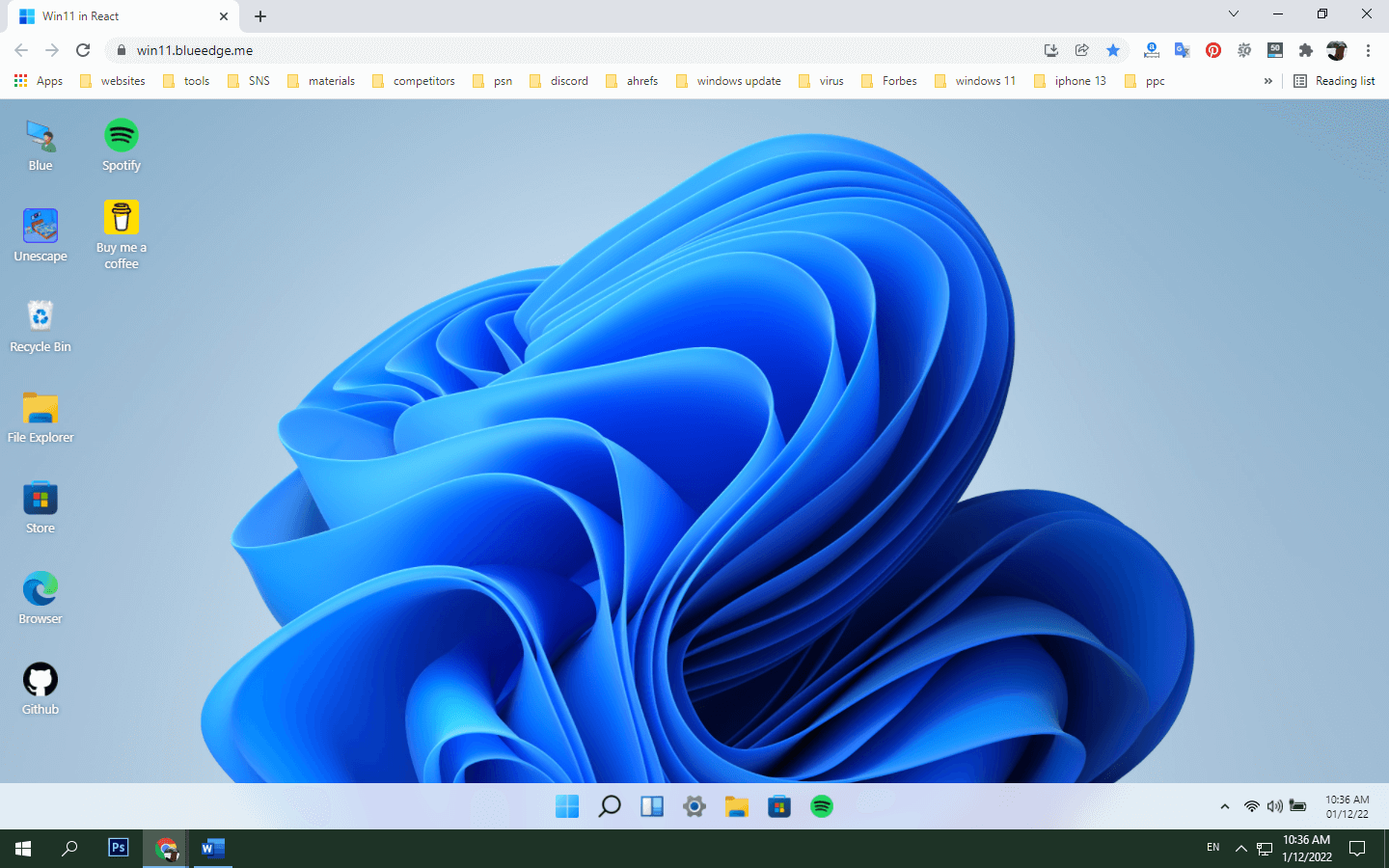
Task: Open the psn bookmark folder
Action: (x=493, y=81)
